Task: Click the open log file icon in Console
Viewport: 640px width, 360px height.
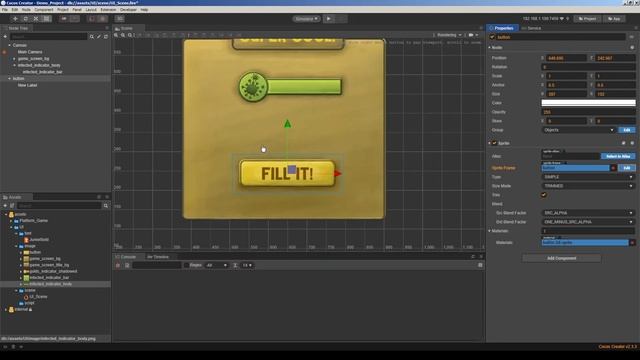Action: (127, 265)
